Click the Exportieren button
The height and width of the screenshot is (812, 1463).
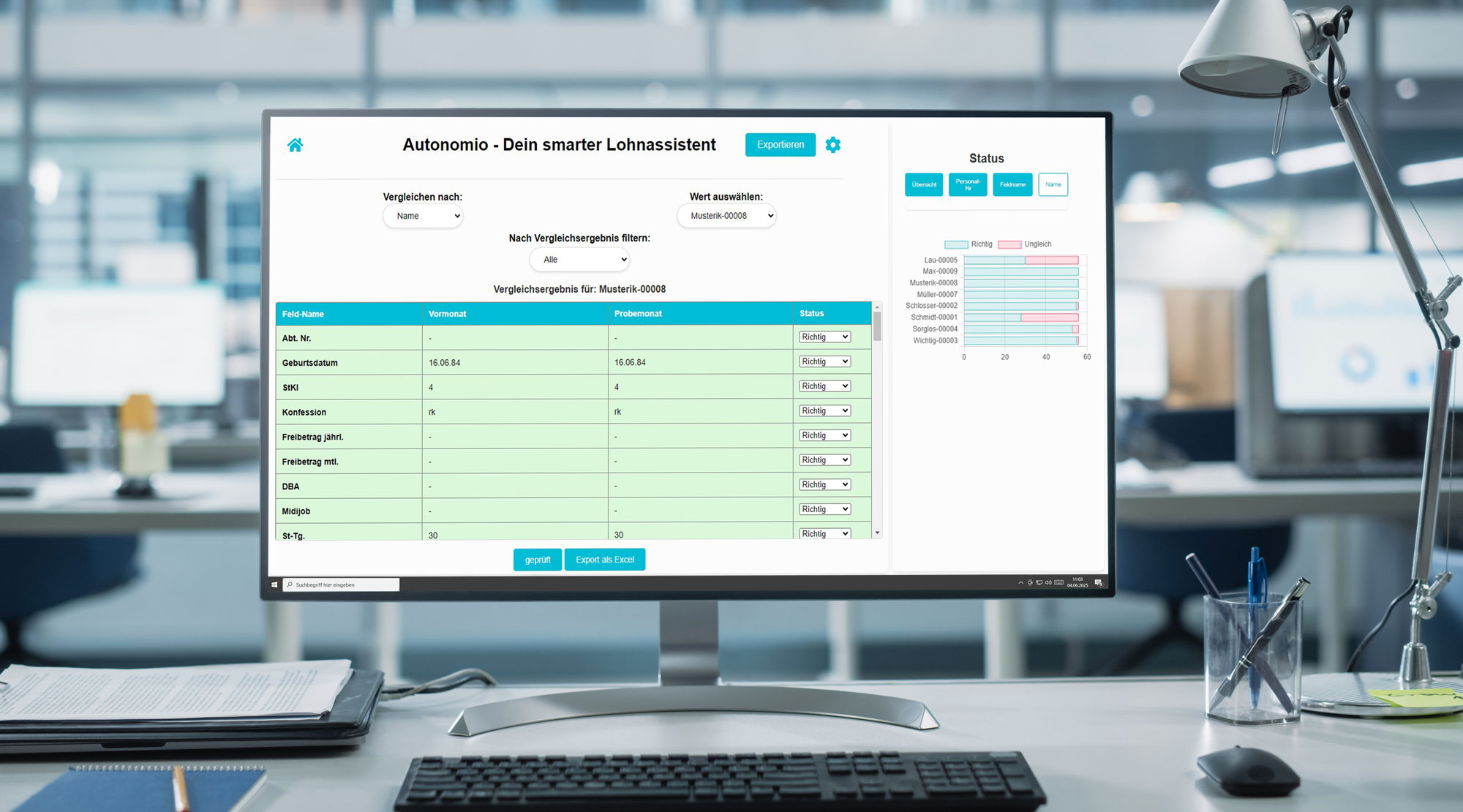tap(780, 145)
